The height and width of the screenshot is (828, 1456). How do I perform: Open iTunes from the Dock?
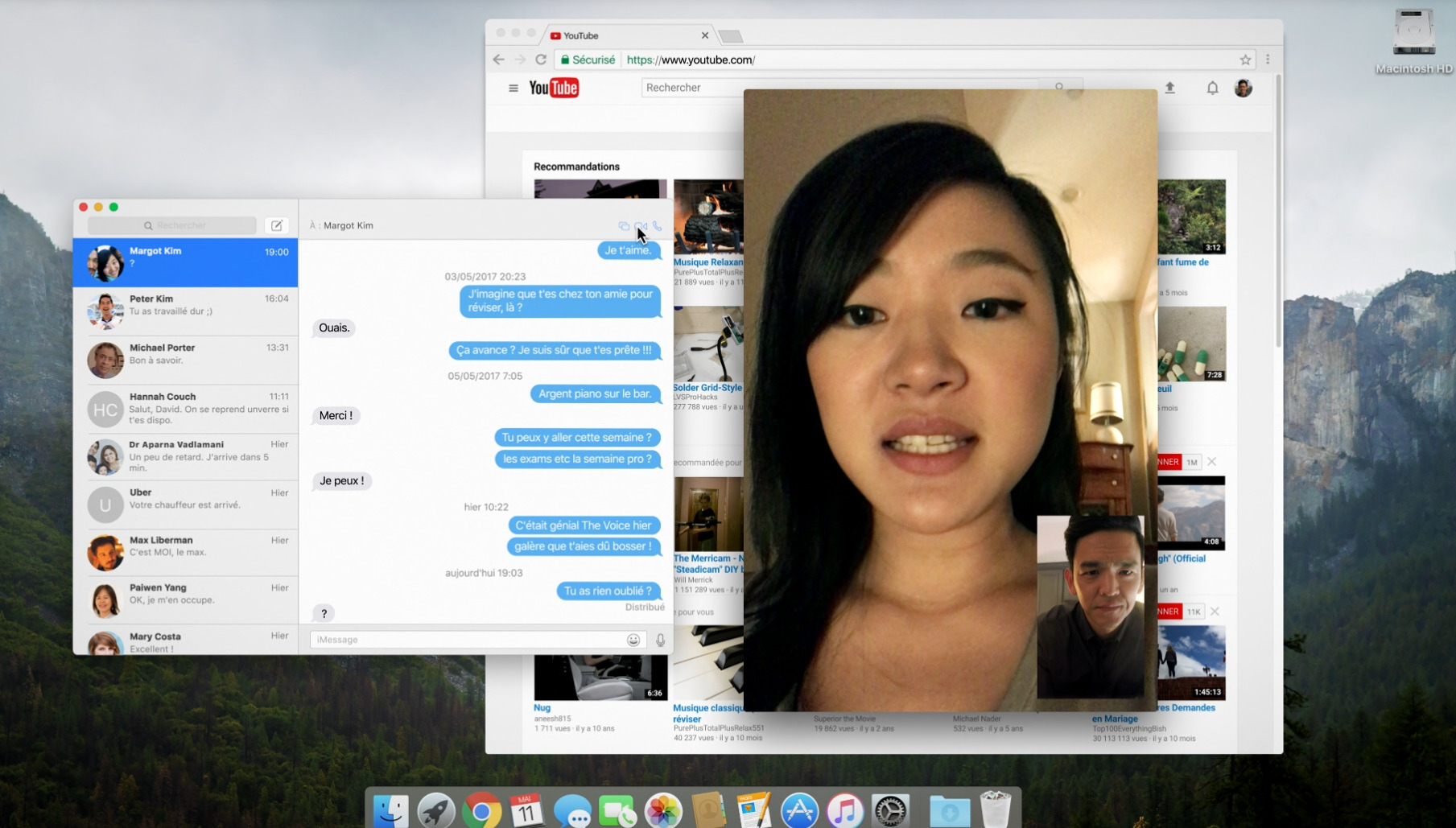[x=845, y=810]
